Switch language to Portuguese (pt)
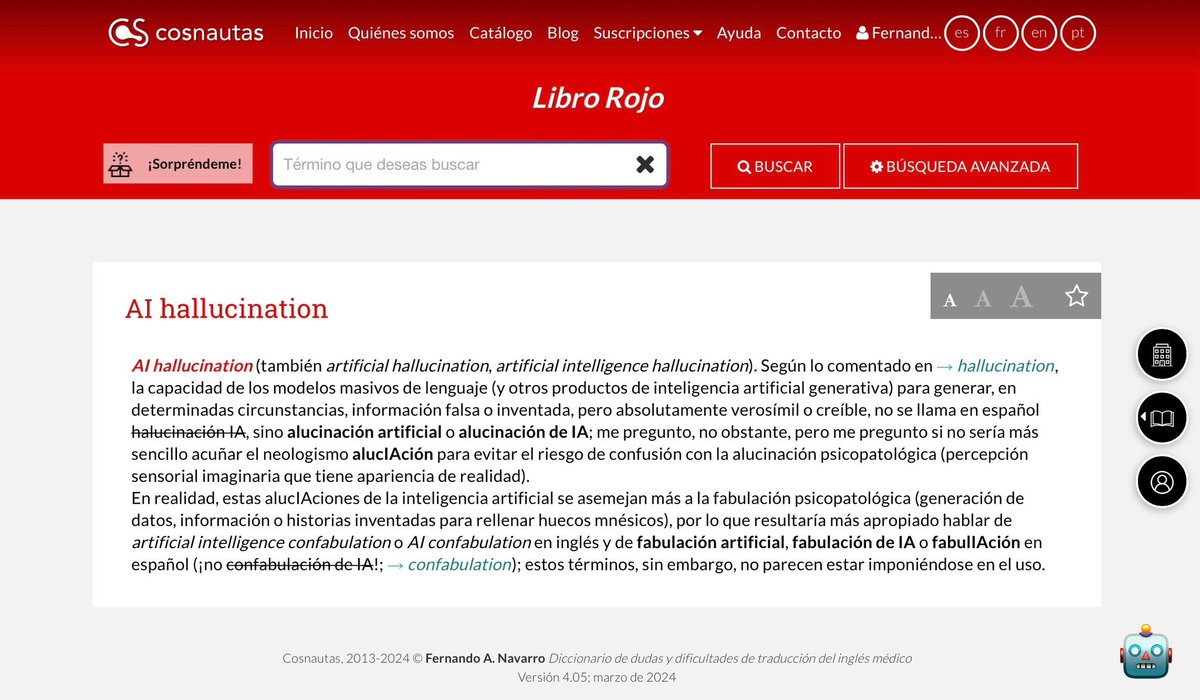This screenshot has width=1200, height=700. pyautogui.click(x=1078, y=33)
